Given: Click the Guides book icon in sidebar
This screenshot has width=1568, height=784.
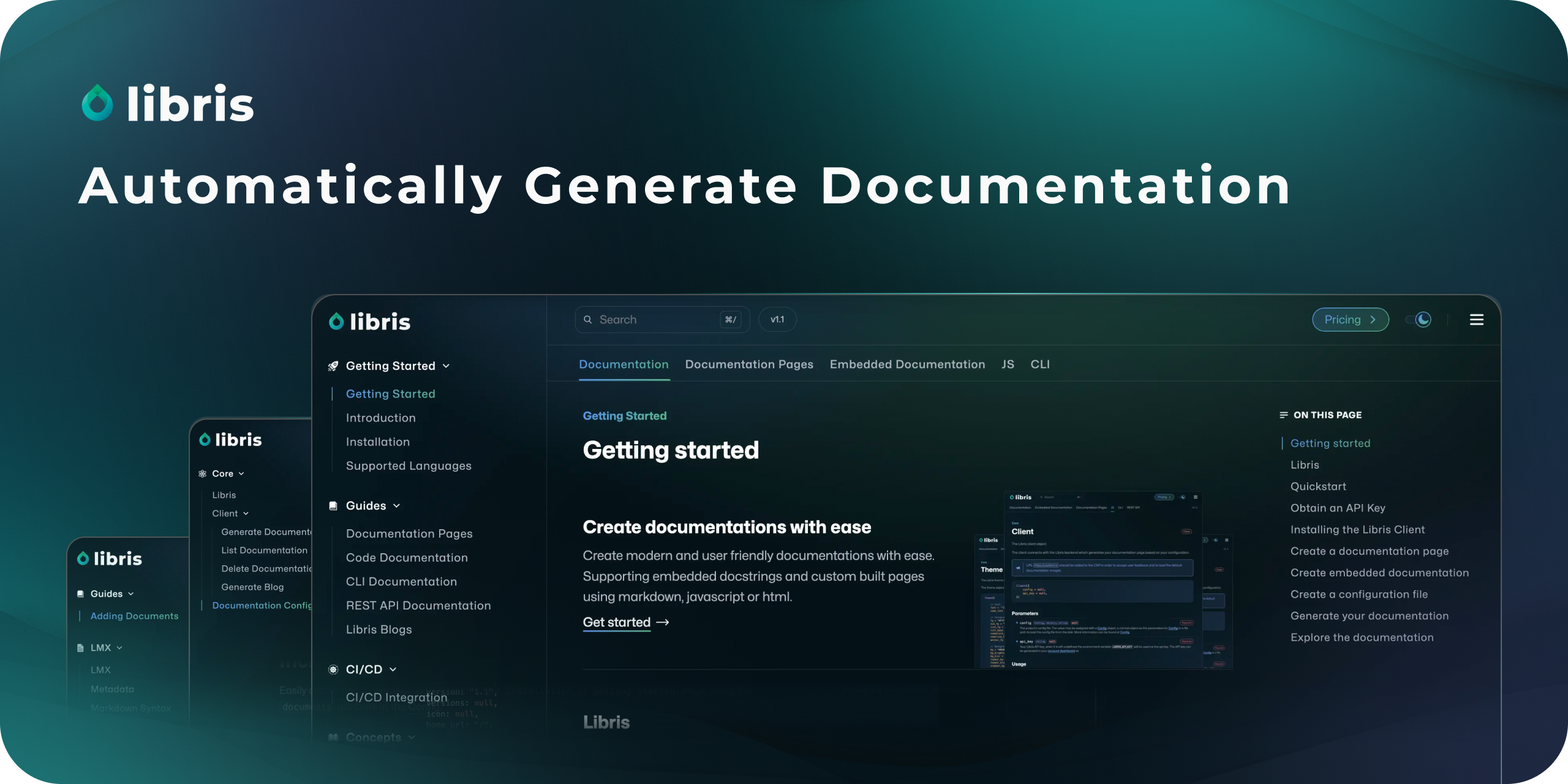Looking at the screenshot, I should tap(333, 506).
